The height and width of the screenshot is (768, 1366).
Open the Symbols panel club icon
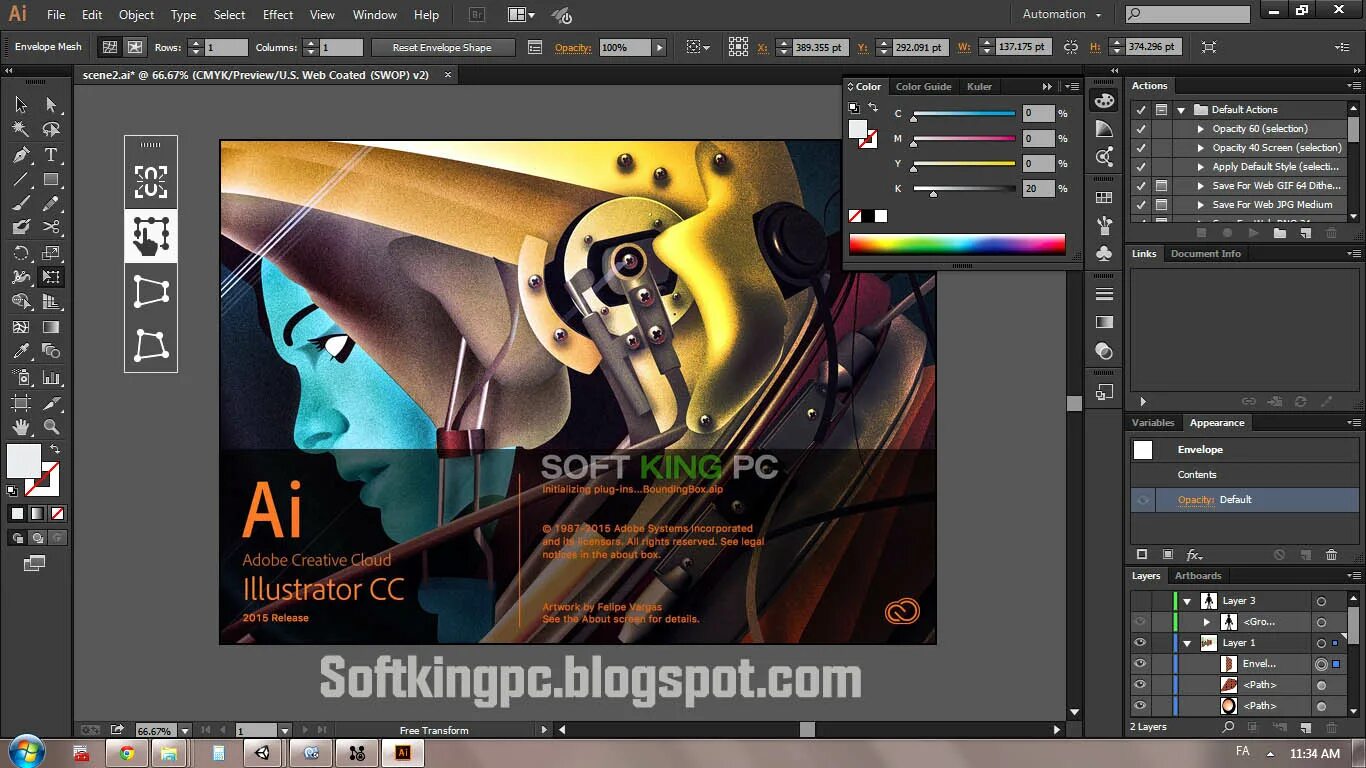pos(1104,253)
